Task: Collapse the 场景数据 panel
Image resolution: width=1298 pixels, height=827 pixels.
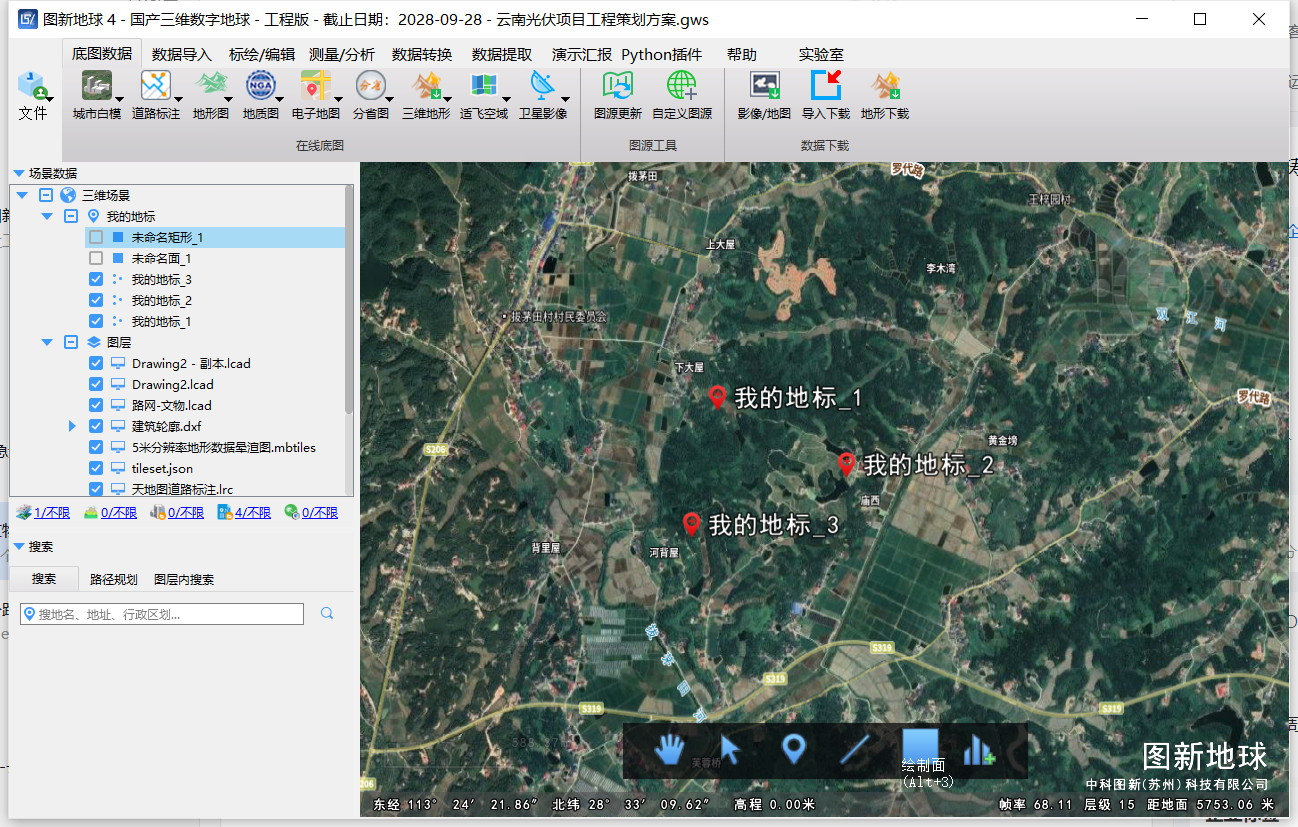Action: 19,173
